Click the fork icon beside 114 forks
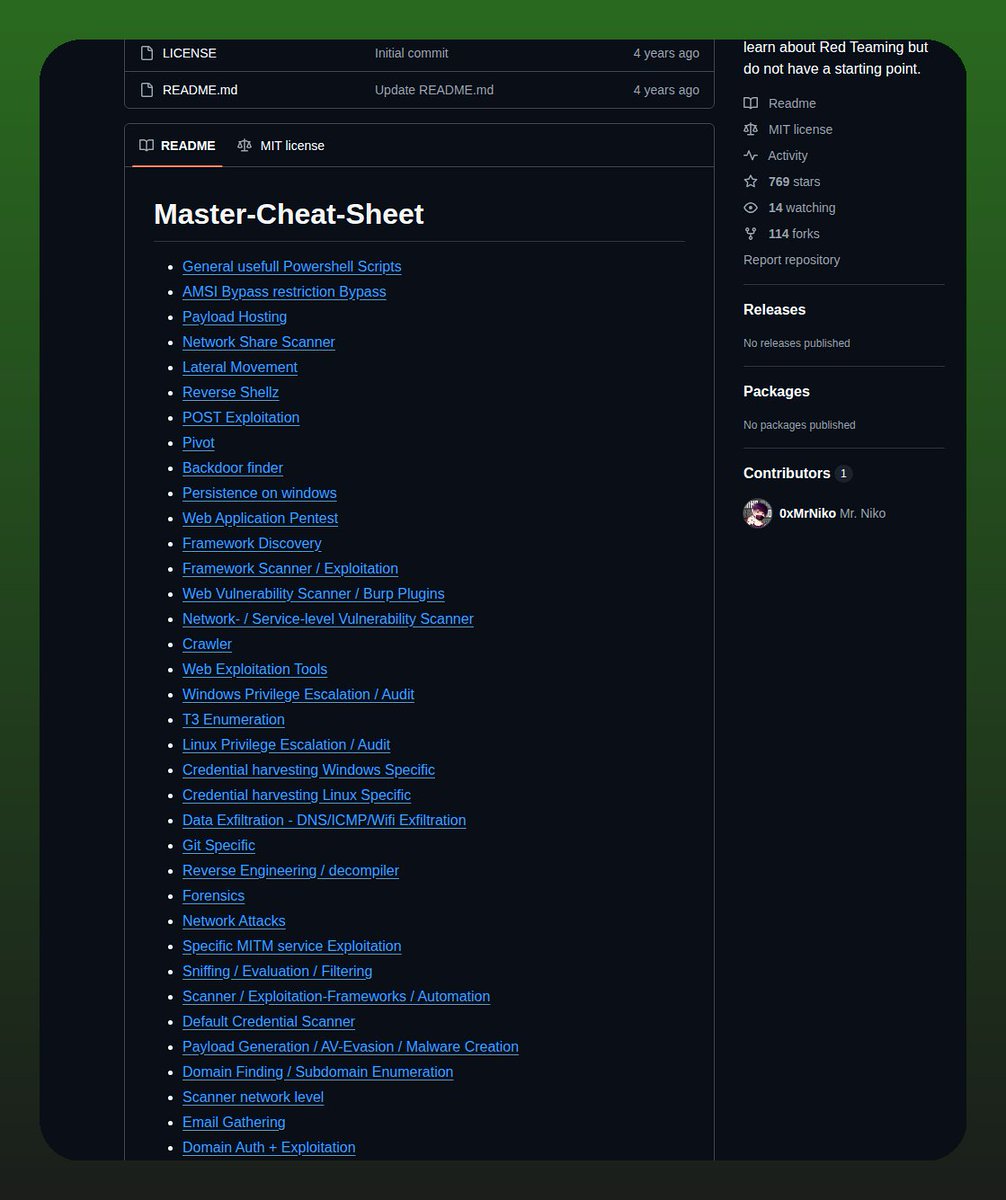Screen dimensions: 1006x1200 751,233
